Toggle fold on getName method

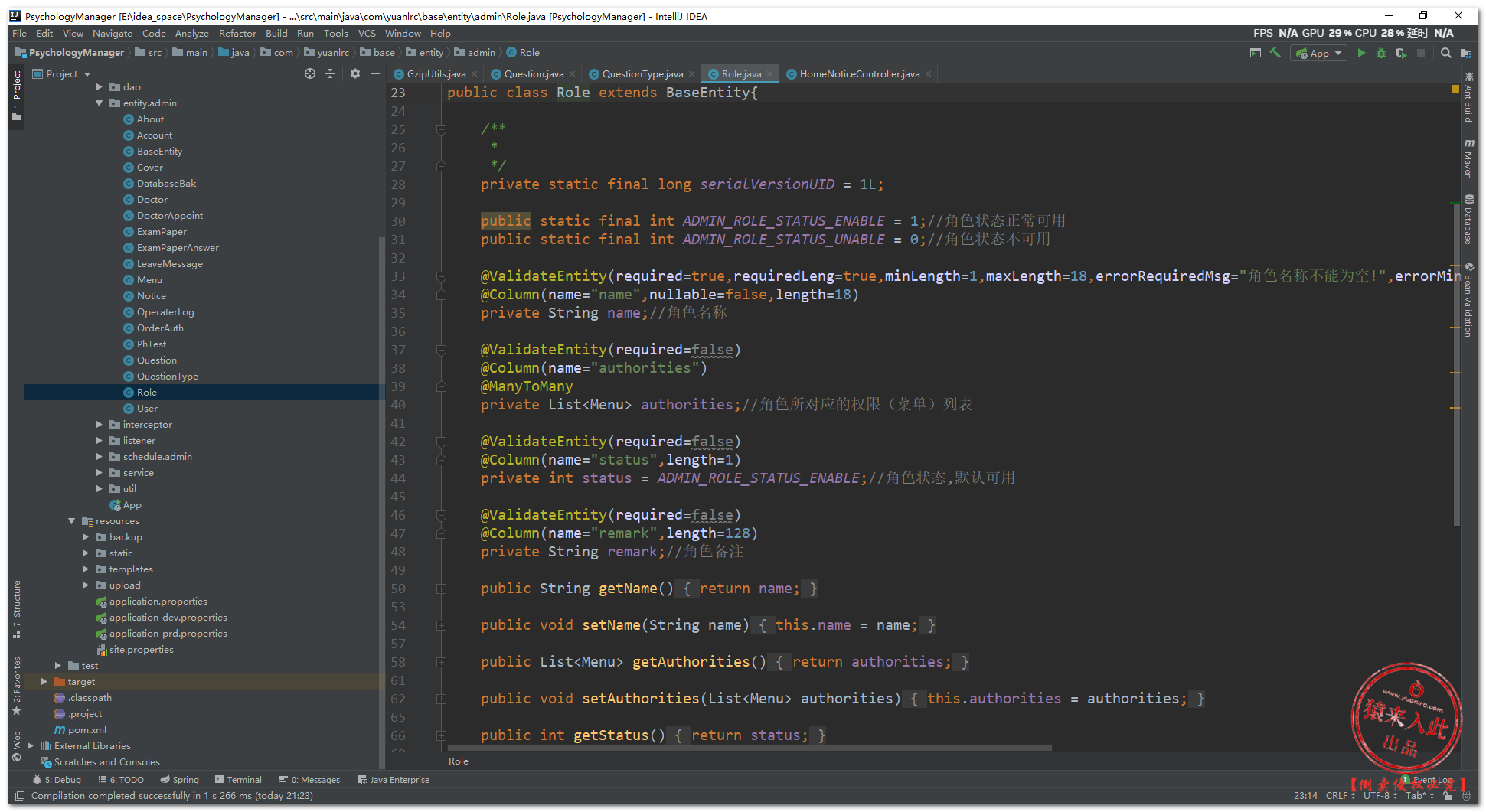(441, 589)
